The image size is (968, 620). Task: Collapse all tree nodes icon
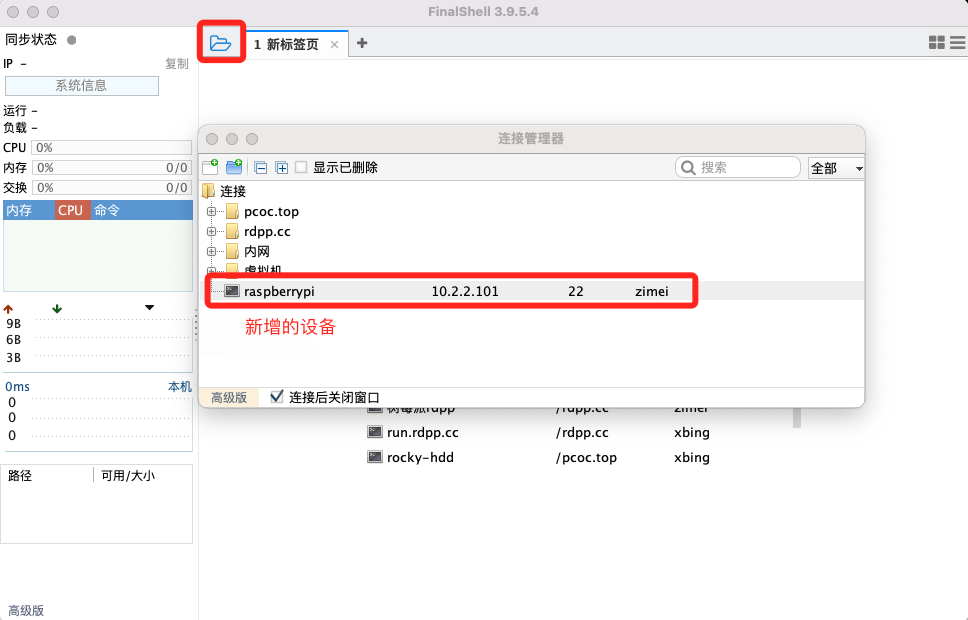click(260, 168)
